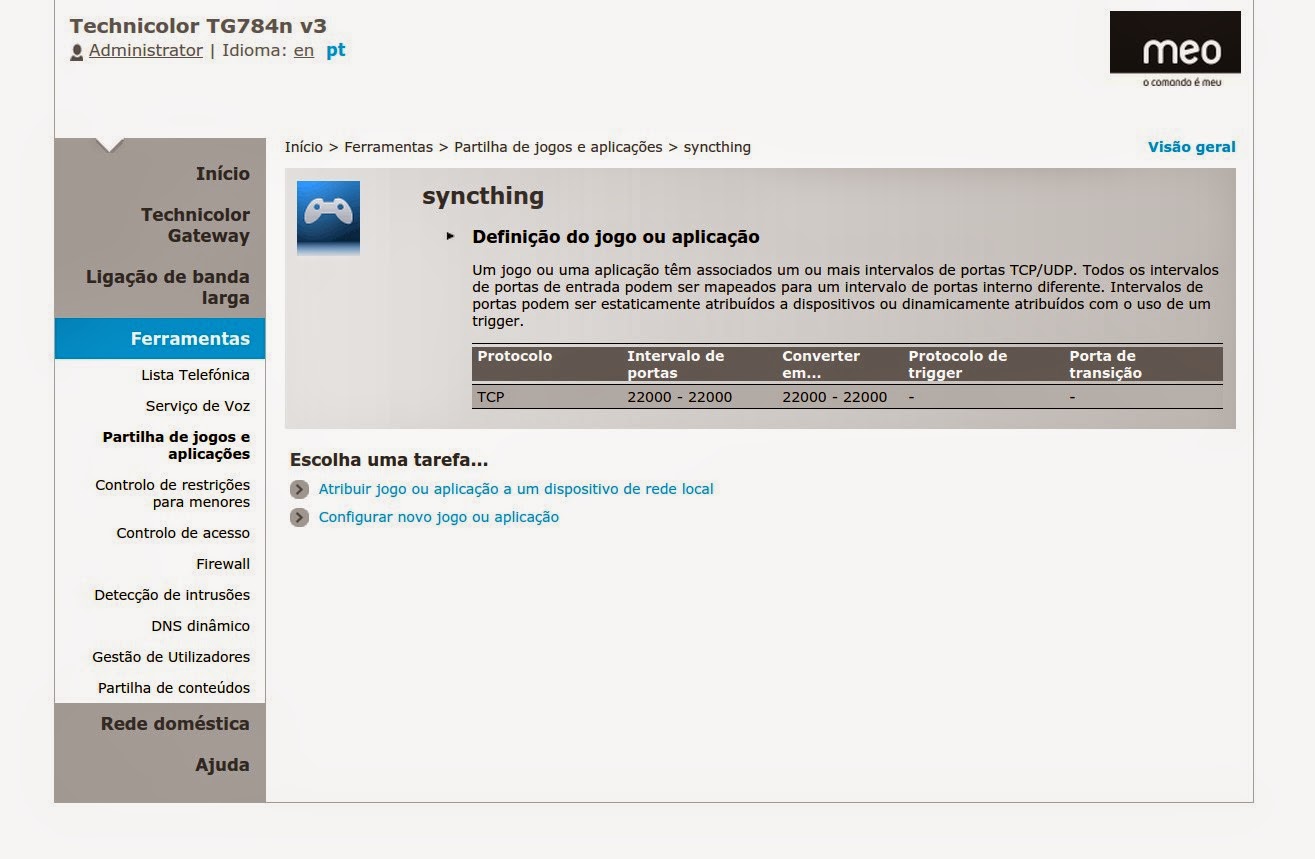
Task: Open Serviço de Voz submenu item
Action: click(198, 406)
